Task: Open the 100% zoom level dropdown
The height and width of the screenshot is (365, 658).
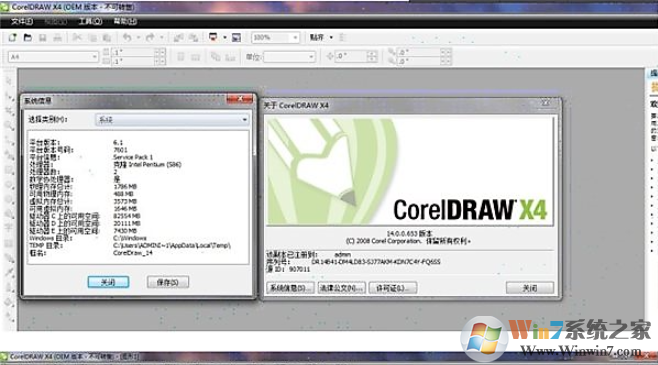Action: click(x=295, y=38)
